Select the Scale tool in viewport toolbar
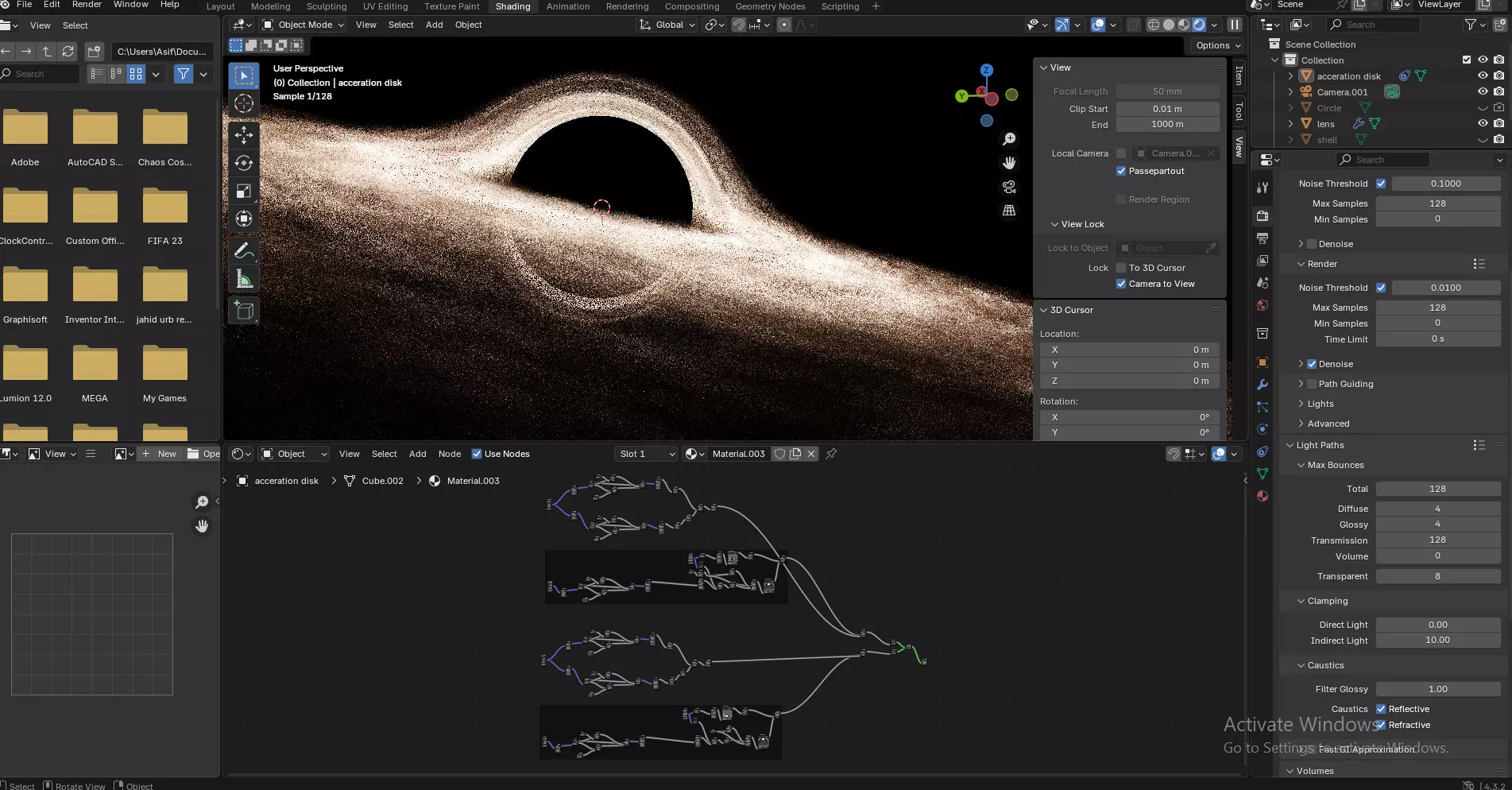1512x790 pixels. (x=244, y=191)
